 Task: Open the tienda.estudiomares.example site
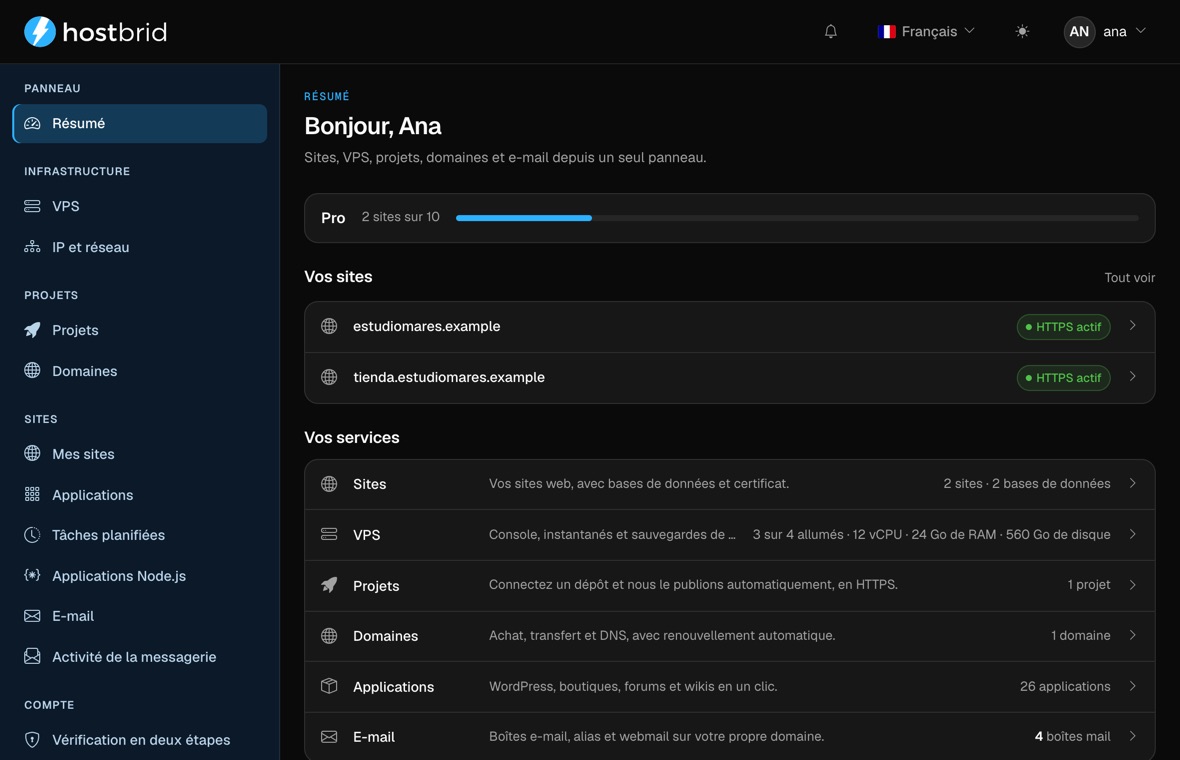tap(729, 378)
